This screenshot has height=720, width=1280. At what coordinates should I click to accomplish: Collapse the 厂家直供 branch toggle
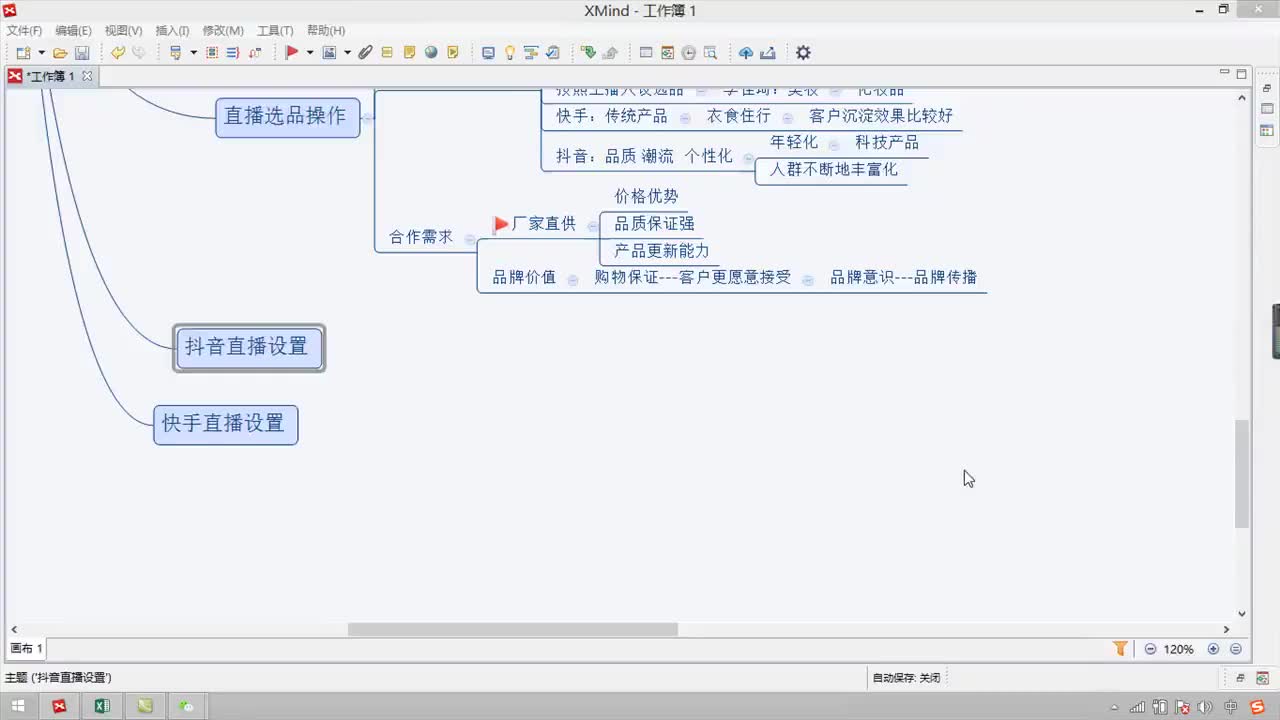(593, 226)
